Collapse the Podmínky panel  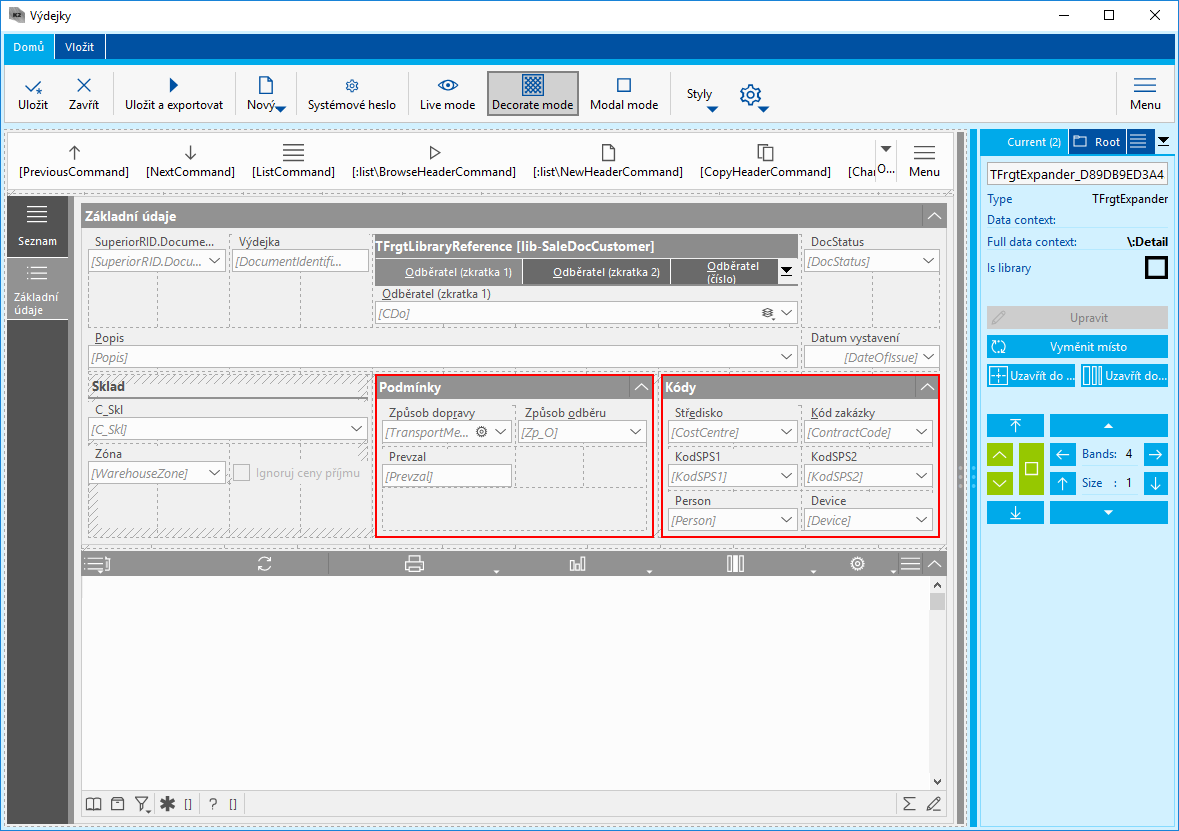coord(641,387)
